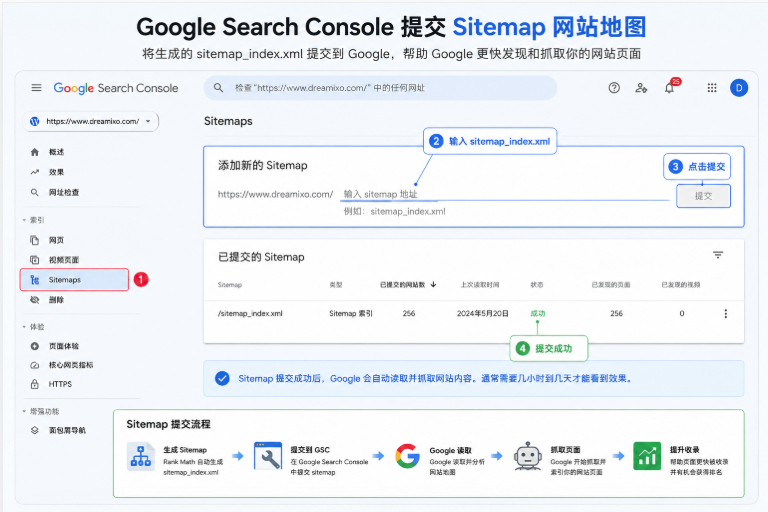Click the Sitemaps page heading
Image resolution: width=768 pixels, height=512 pixels.
[228, 121]
